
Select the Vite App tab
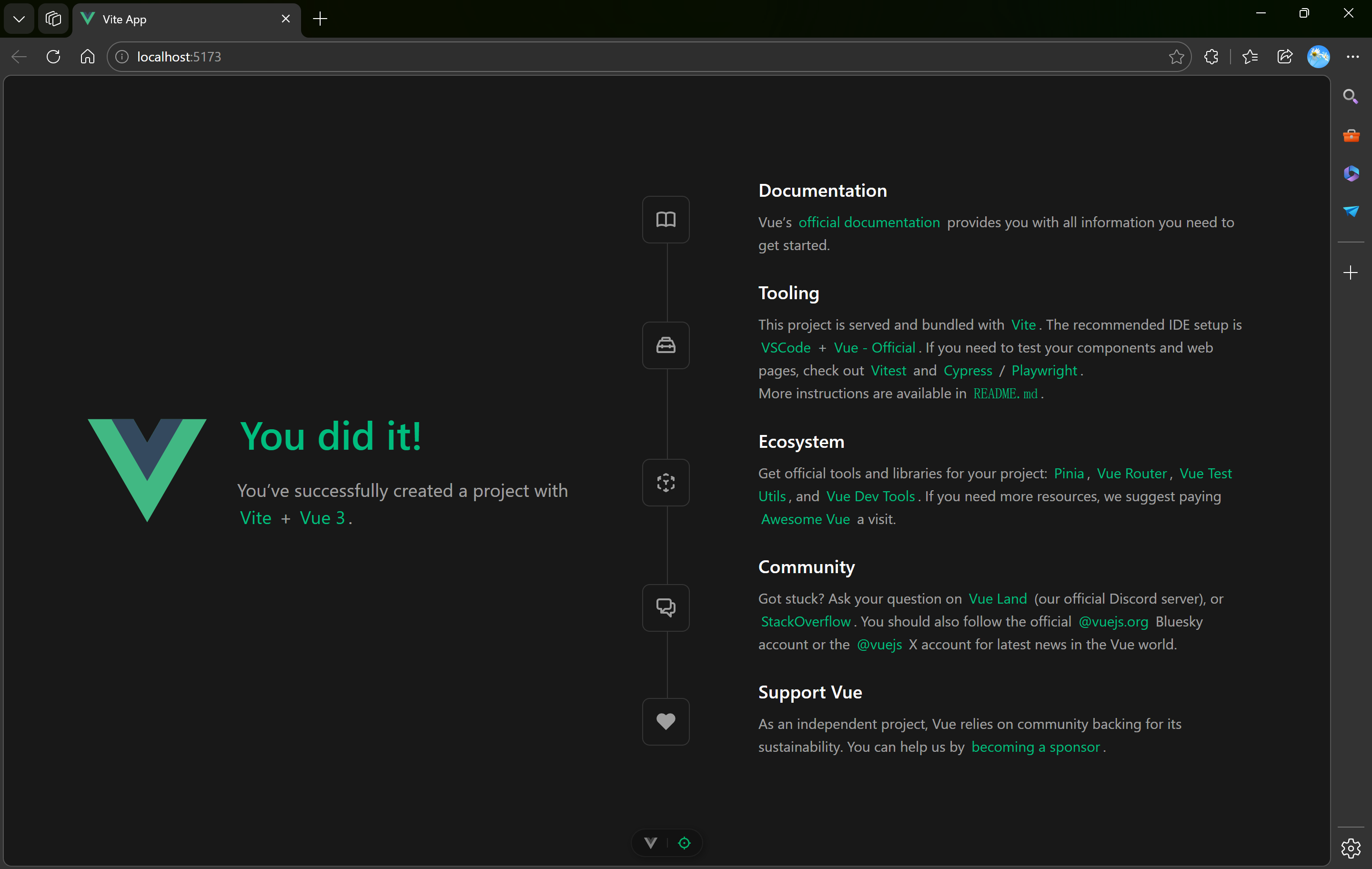click(x=186, y=20)
